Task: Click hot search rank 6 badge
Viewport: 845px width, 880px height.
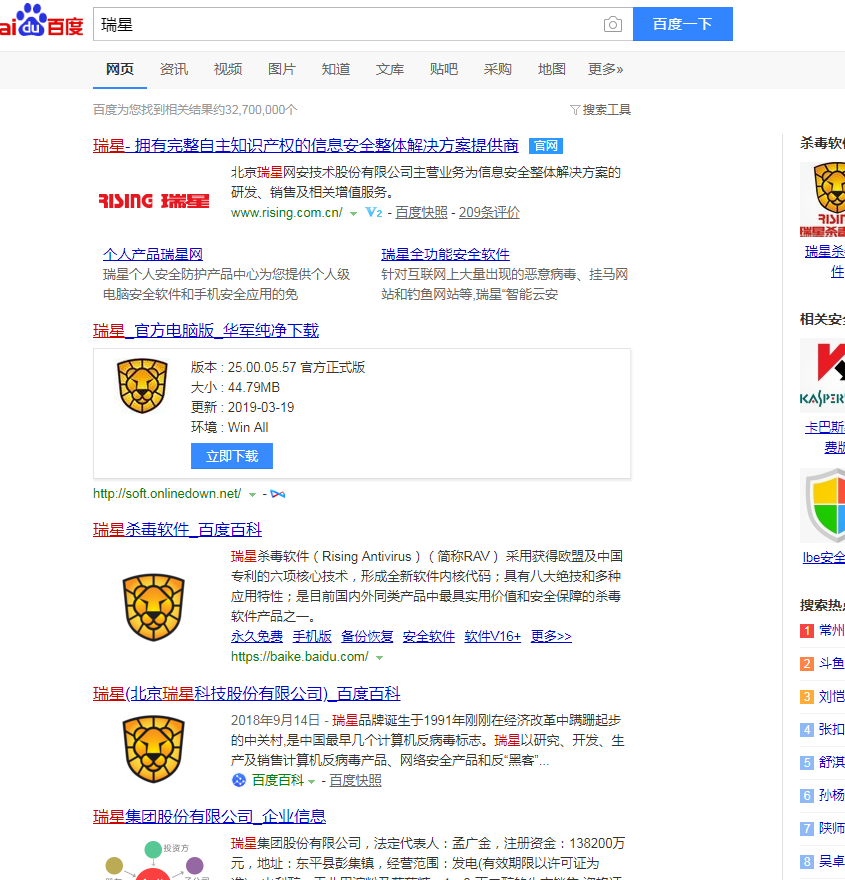Action: tap(807, 796)
